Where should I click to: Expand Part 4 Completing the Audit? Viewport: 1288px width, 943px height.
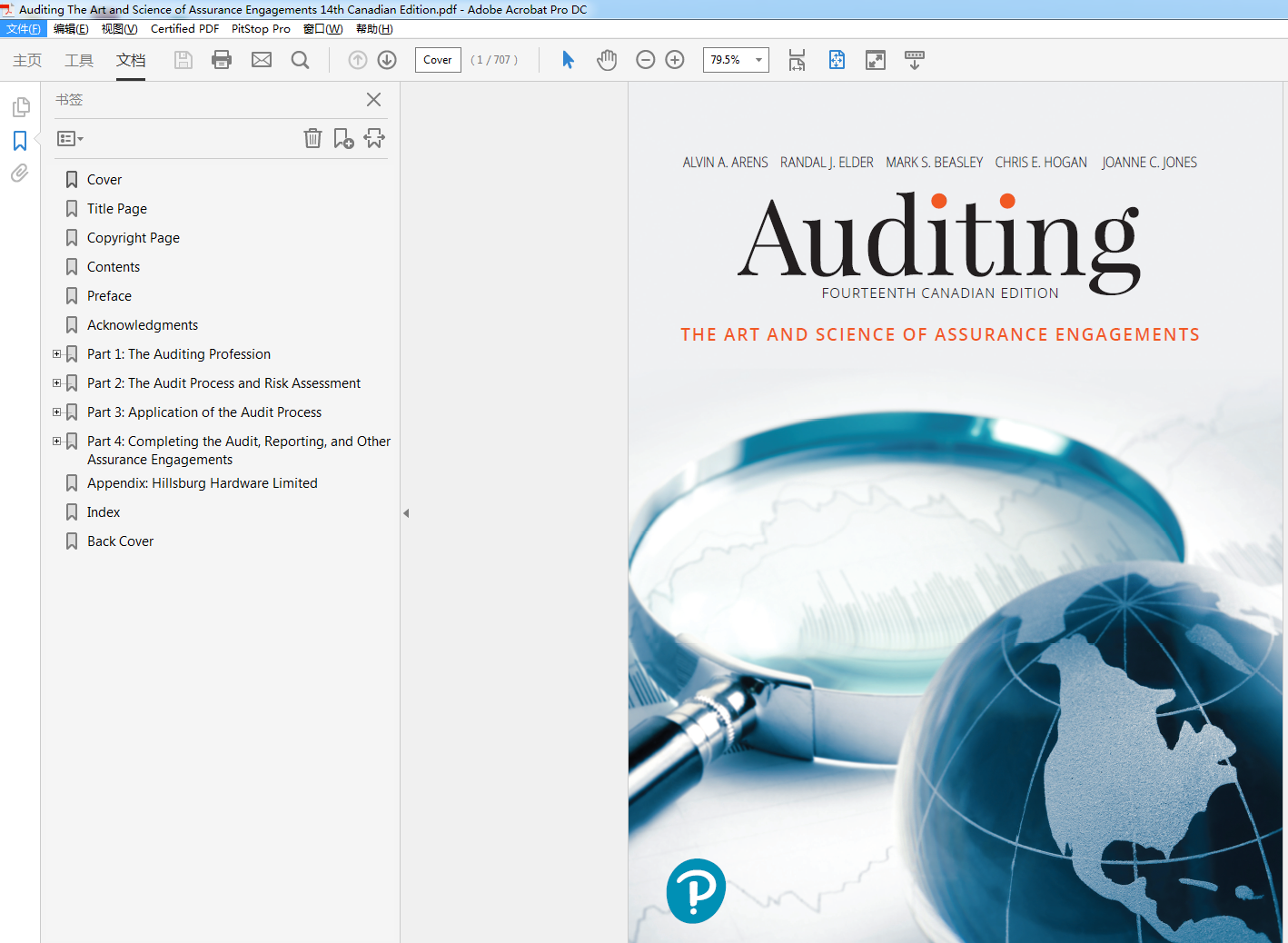pos(56,442)
